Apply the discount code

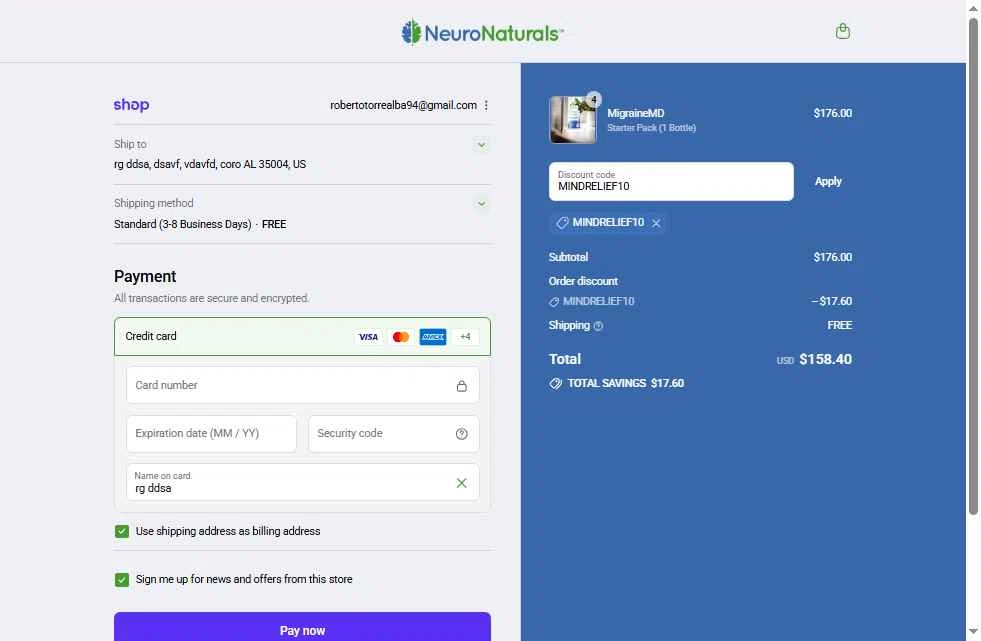click(x=828, y=181)
